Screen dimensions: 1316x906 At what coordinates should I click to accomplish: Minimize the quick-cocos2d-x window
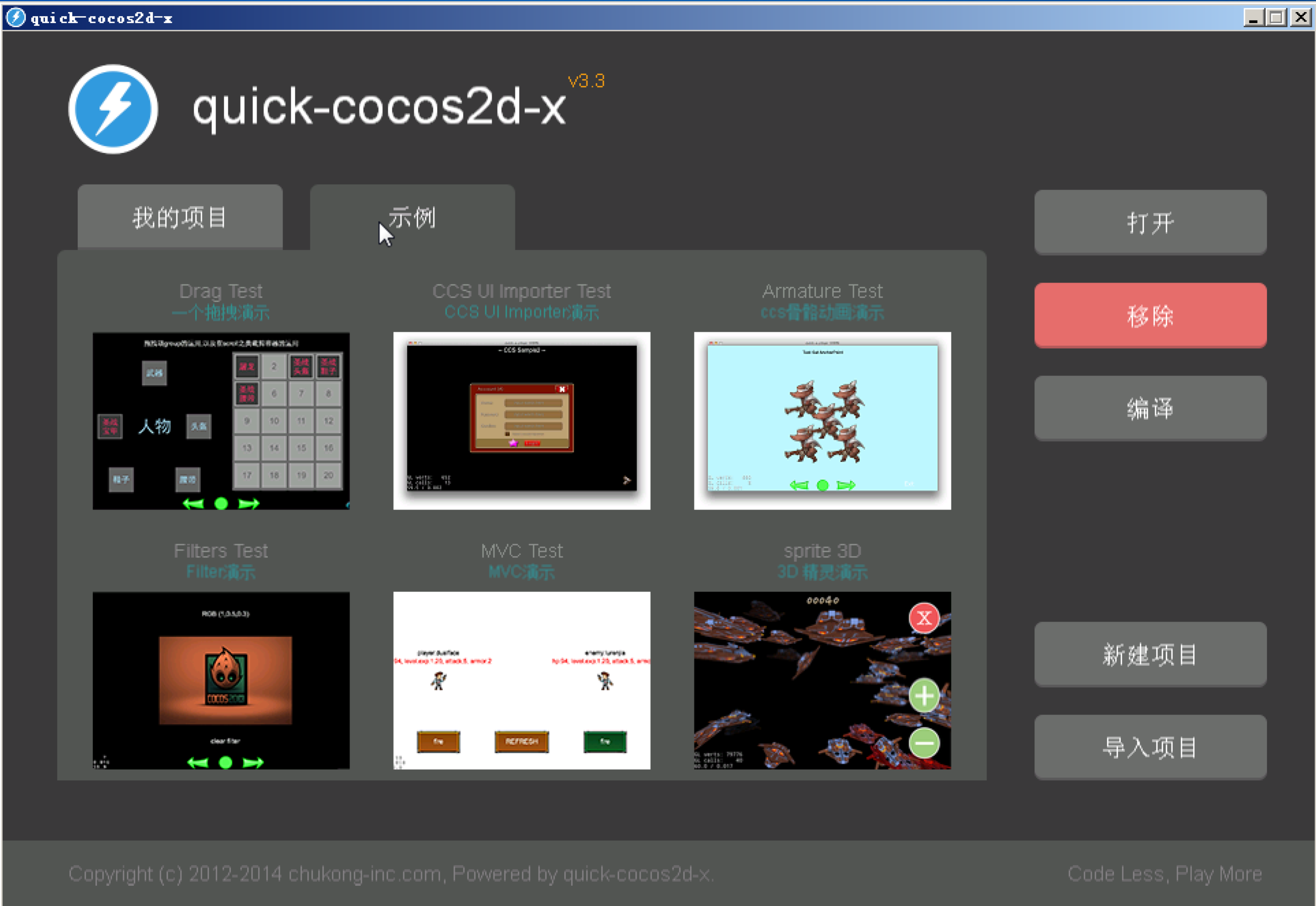(x=1253, y=18)
